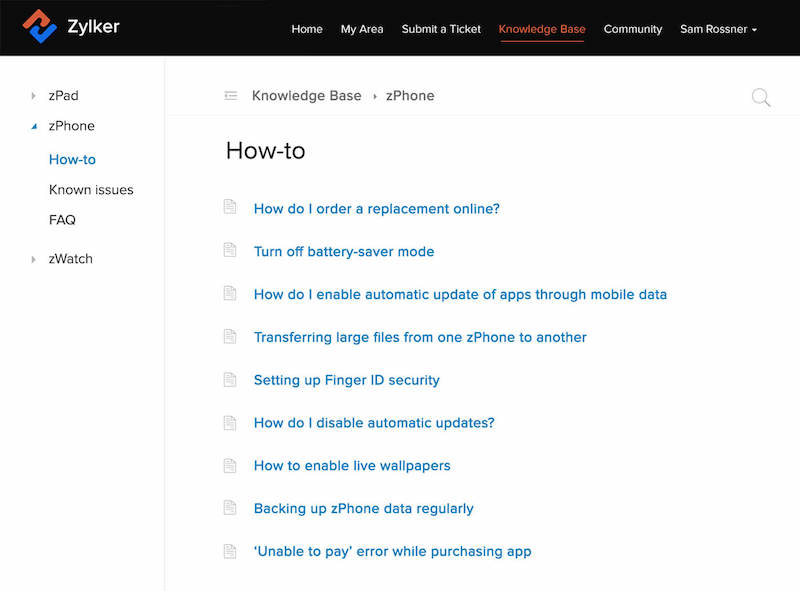The height and width of the screenshot is (591, 800).
Task: Click the document icon beside 'Turn off battery-saver mode'
Action: click(232, 251)
